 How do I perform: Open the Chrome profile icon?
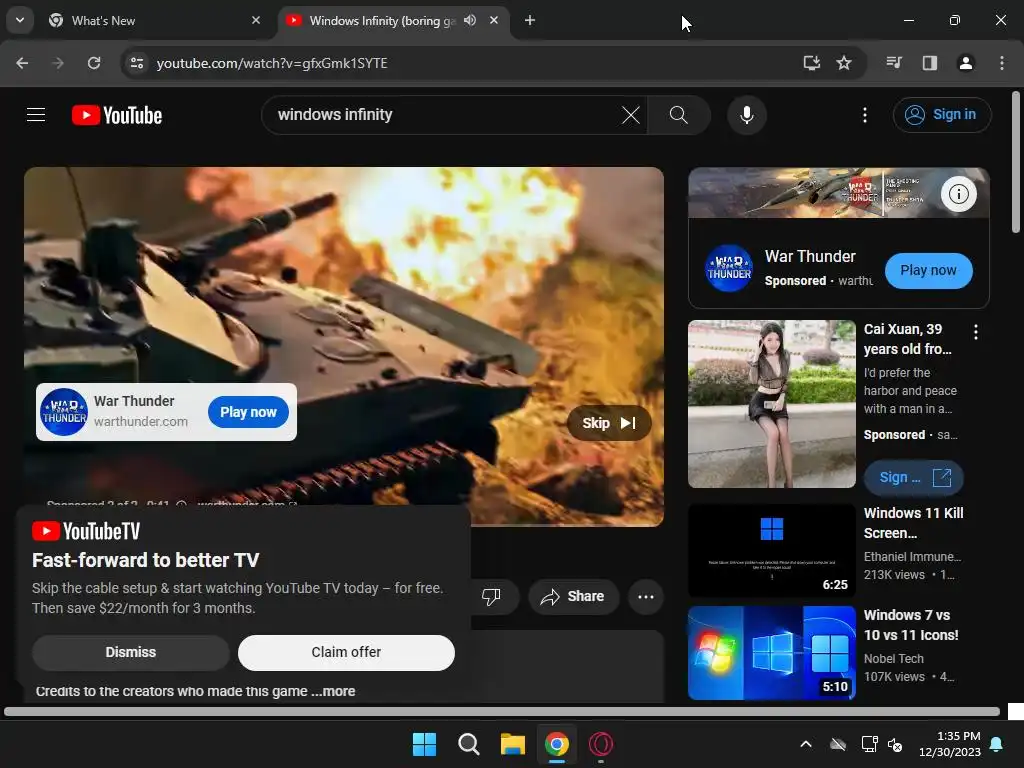(965, 63)
